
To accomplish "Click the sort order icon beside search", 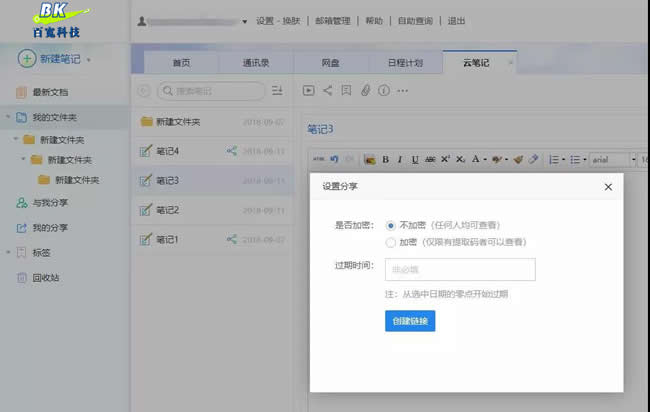I will click(277, 90).
